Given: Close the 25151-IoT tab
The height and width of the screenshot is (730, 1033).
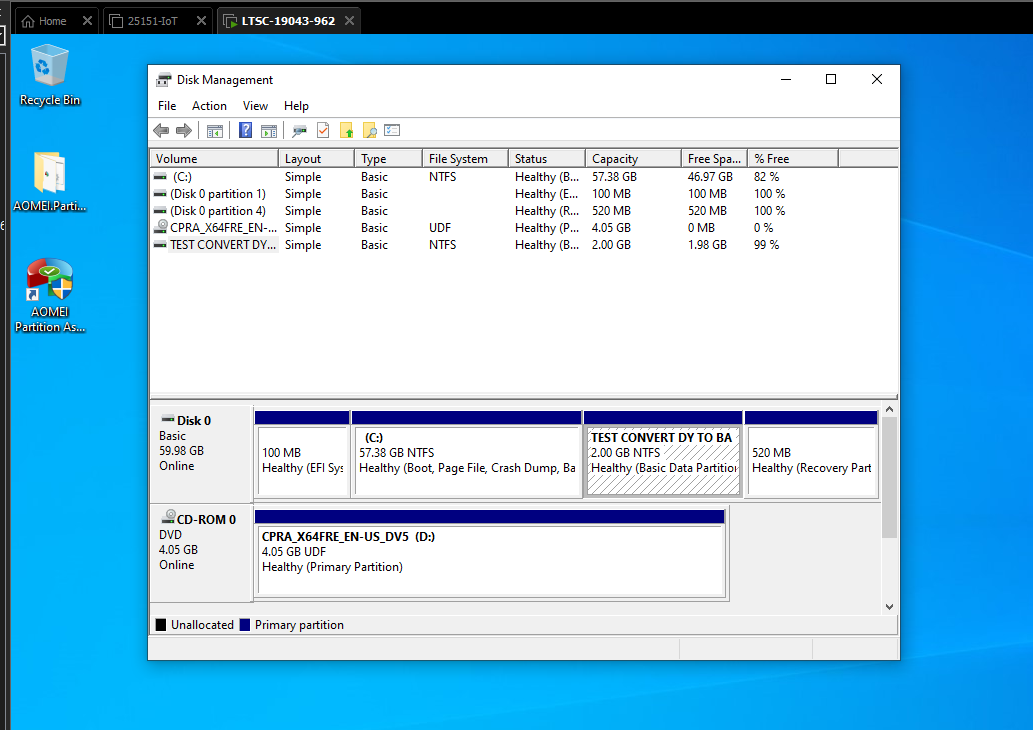Looking at the screenshot, I should 202,21.
